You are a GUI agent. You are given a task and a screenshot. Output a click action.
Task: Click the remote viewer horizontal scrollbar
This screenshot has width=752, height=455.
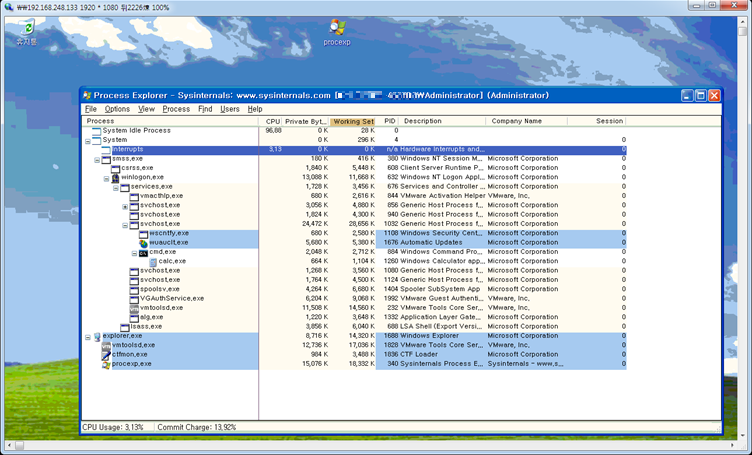pyautogui.click(x=371, y=445)
